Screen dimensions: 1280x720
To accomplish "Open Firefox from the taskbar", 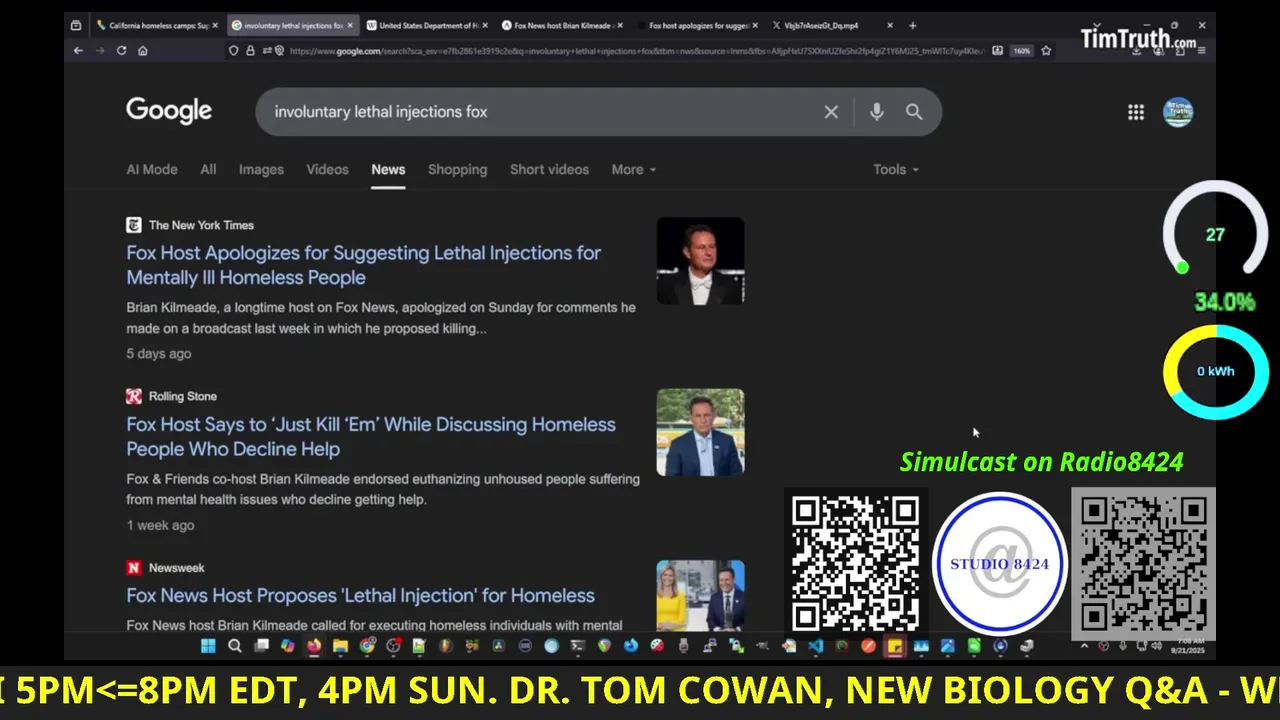I will pos(313,646).
